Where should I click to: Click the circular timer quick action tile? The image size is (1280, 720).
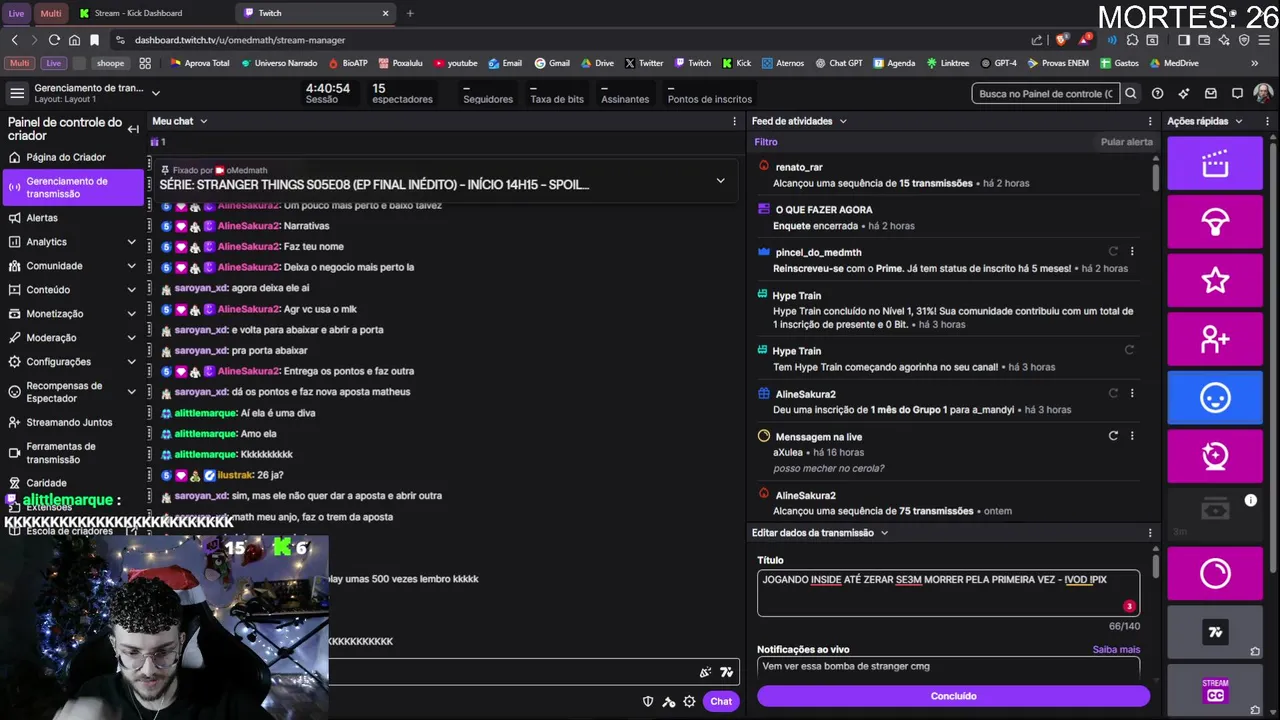[1215, 573]
